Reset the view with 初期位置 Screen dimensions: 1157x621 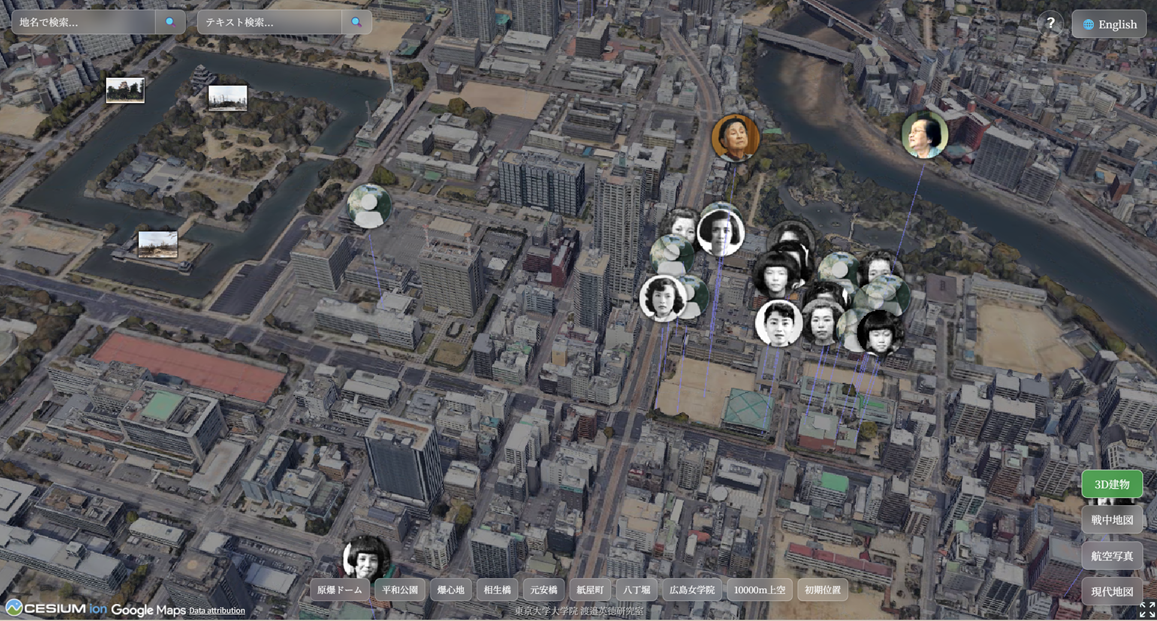823,590
